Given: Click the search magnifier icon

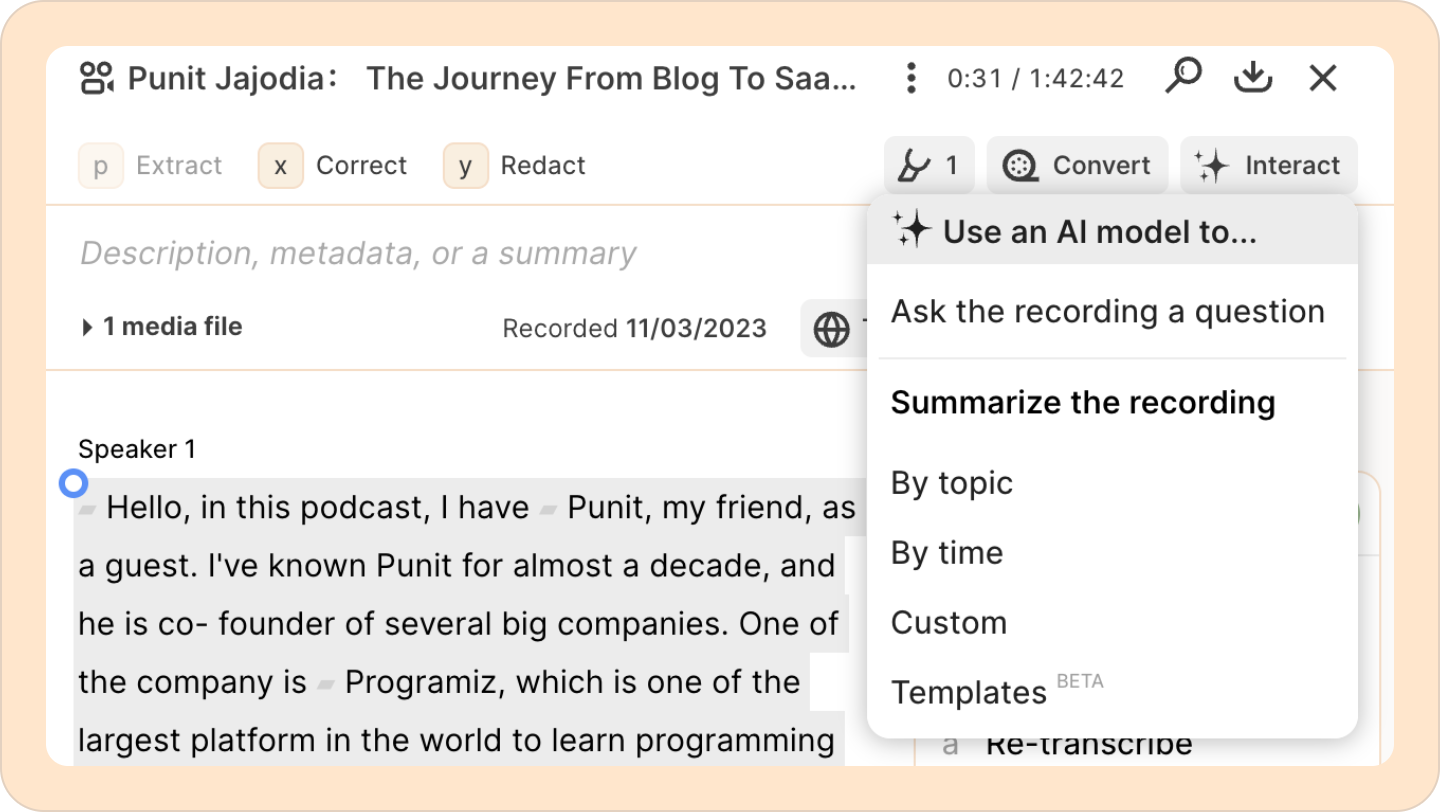Looking at the screenshot, I should pos(1183,77).
